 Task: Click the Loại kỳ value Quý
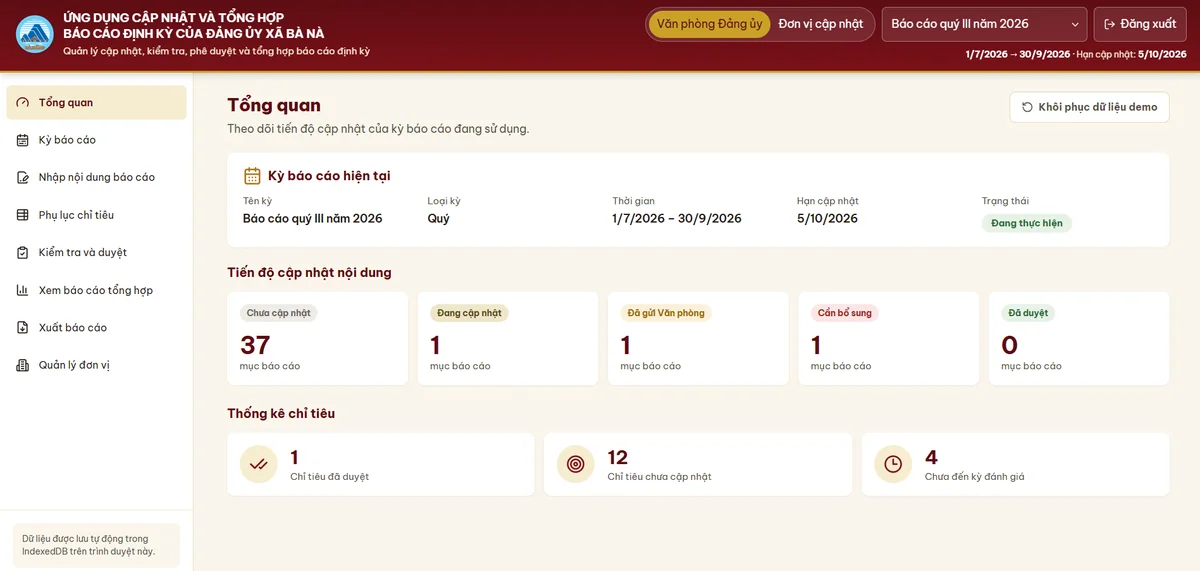(x=439, y=218)
